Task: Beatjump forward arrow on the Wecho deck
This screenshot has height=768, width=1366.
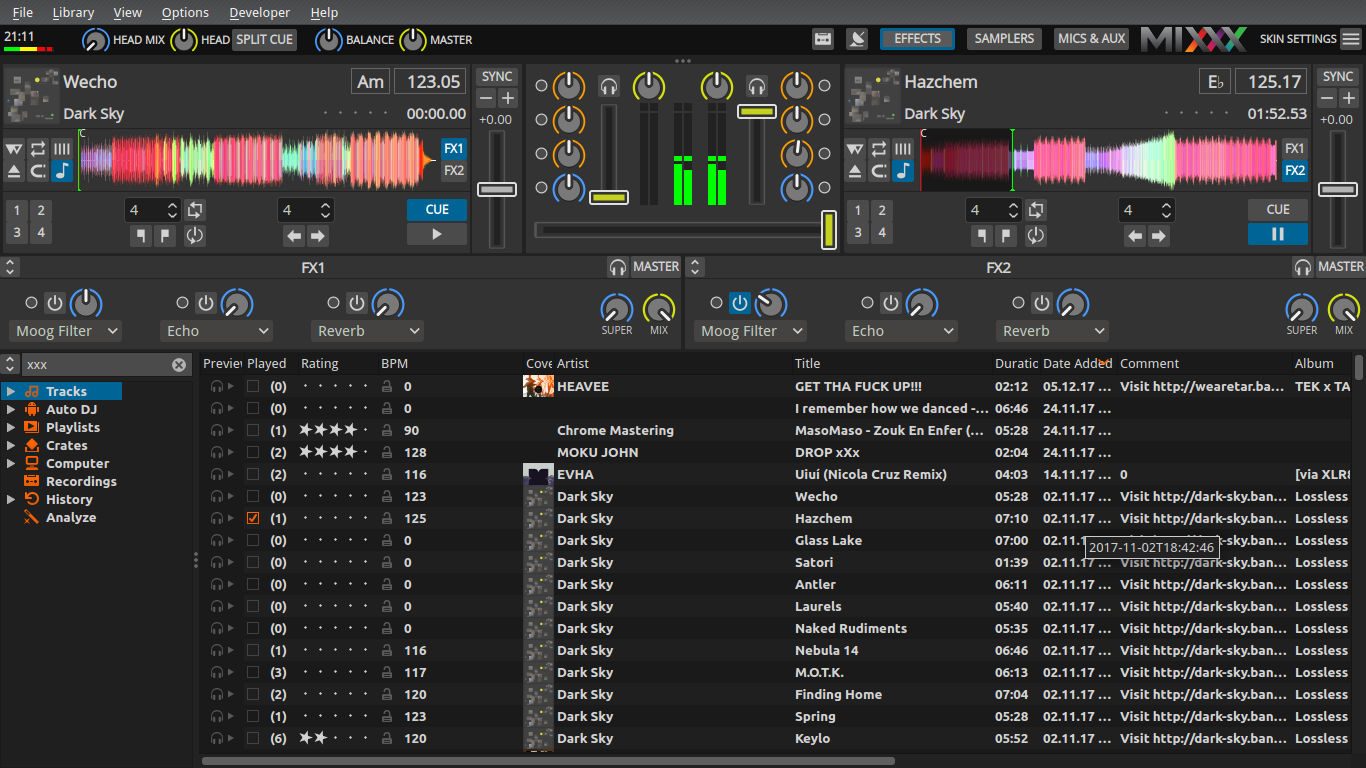Action: [x=318, y=236]
